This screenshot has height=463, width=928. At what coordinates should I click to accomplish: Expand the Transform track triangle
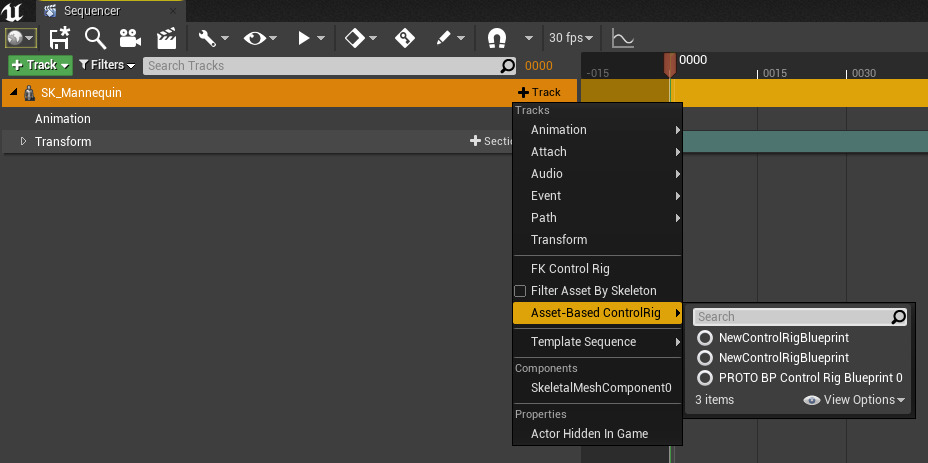coord(23,141)
